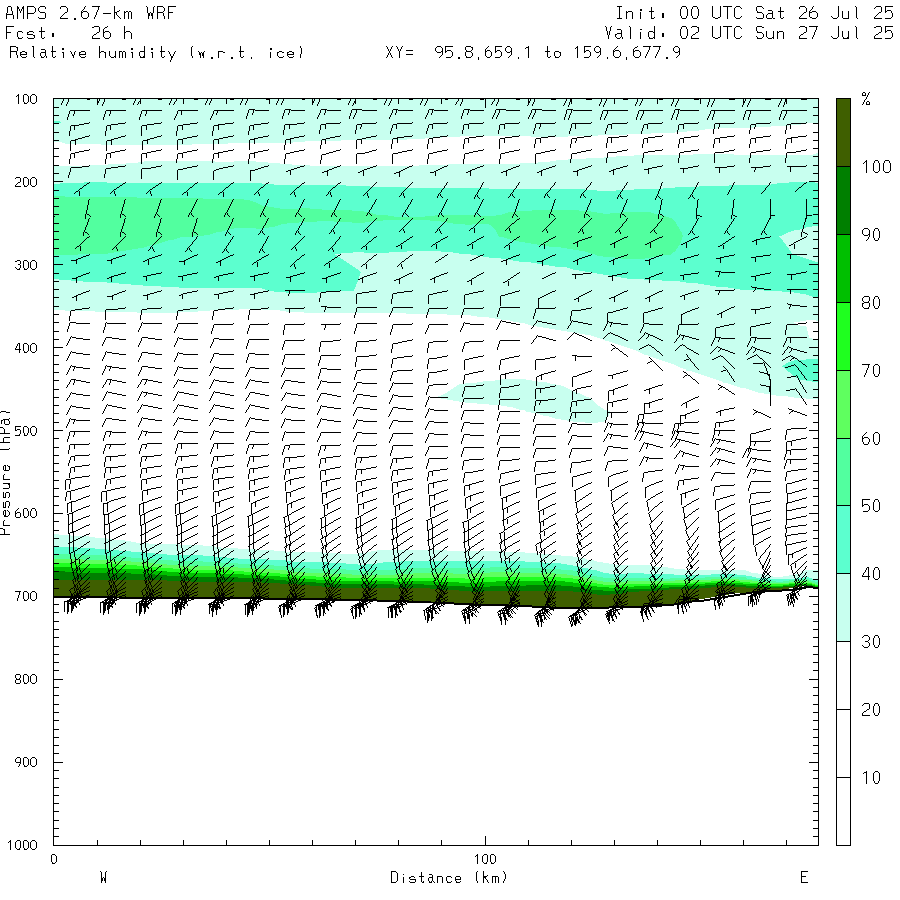Click the colorbar label 40

click(871, 574)
